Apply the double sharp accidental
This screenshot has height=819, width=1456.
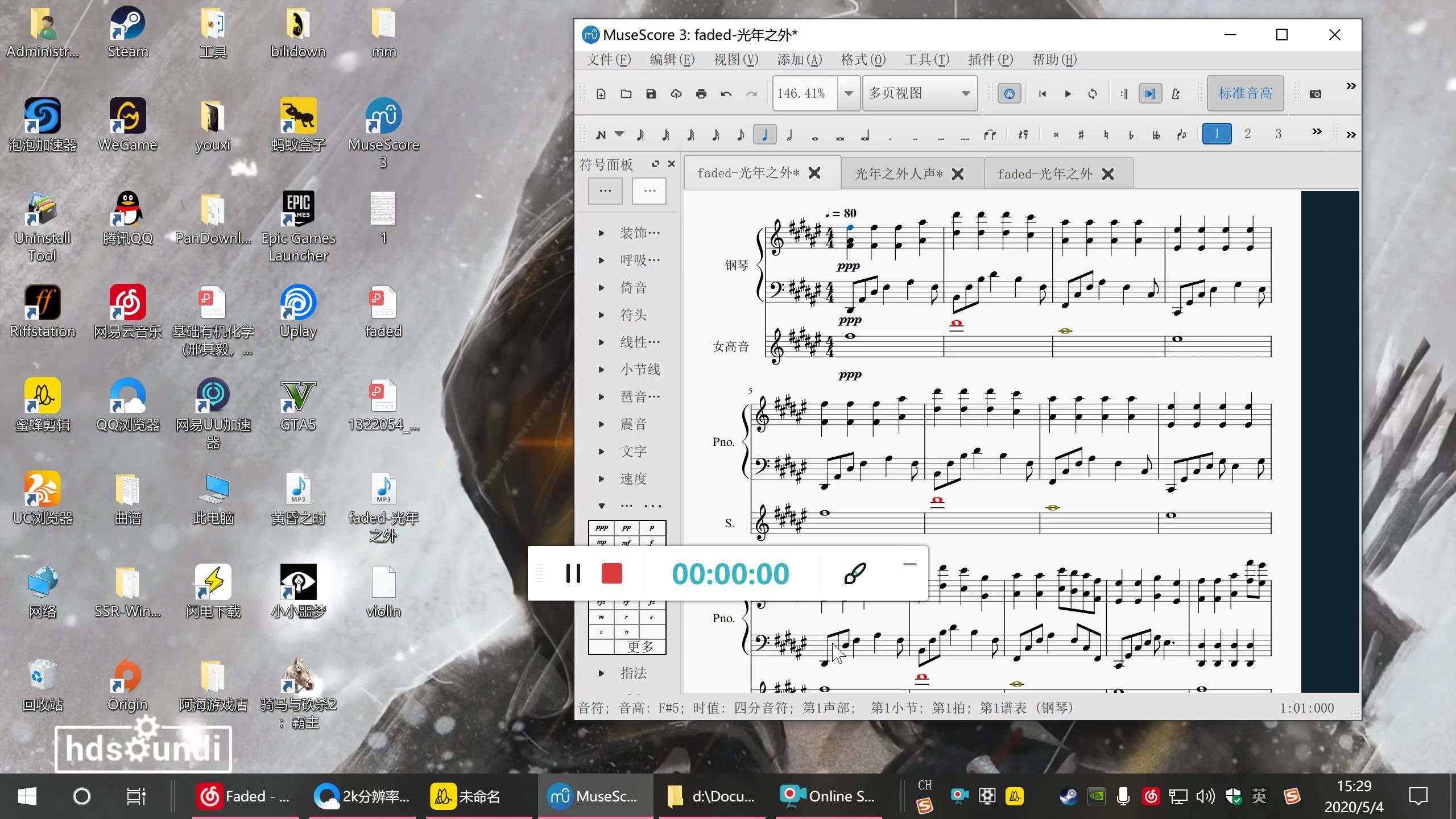1056,135
